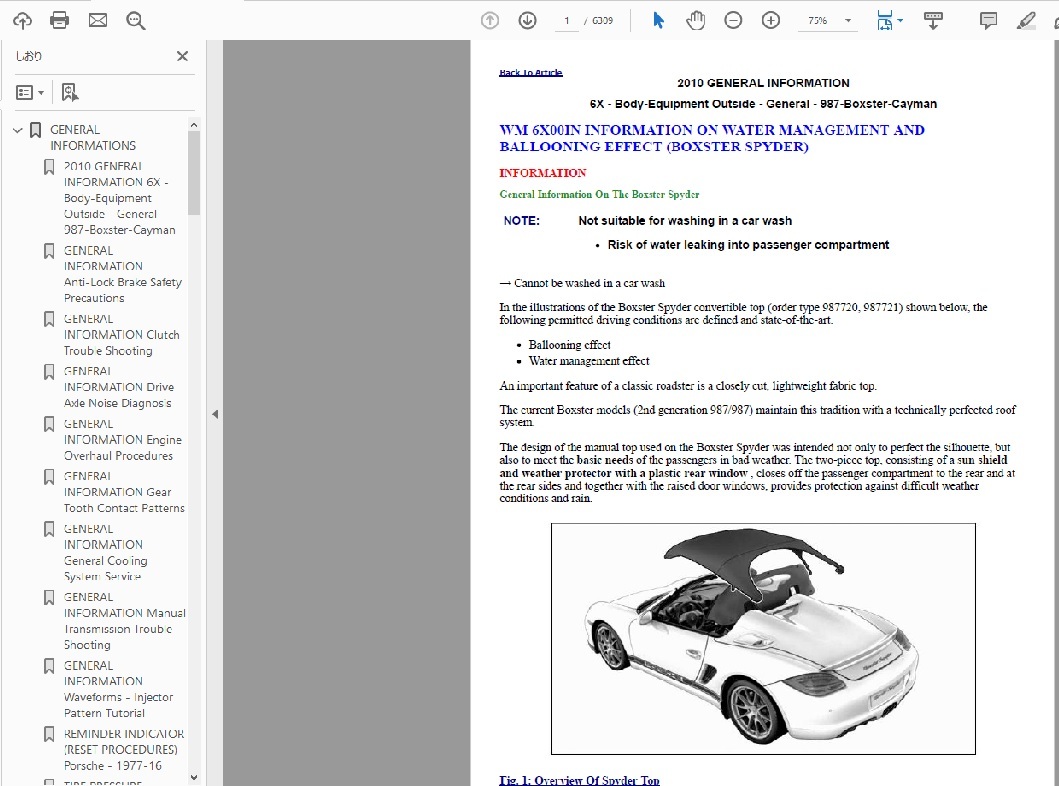Click the page number input field
Screen dimensions: 1059x786
567,21
